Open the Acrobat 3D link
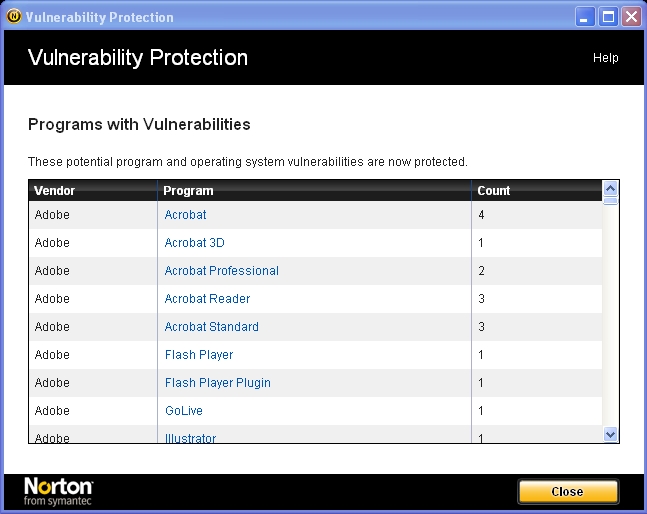The height and width of the screenshot is (514, 647). 194,243
